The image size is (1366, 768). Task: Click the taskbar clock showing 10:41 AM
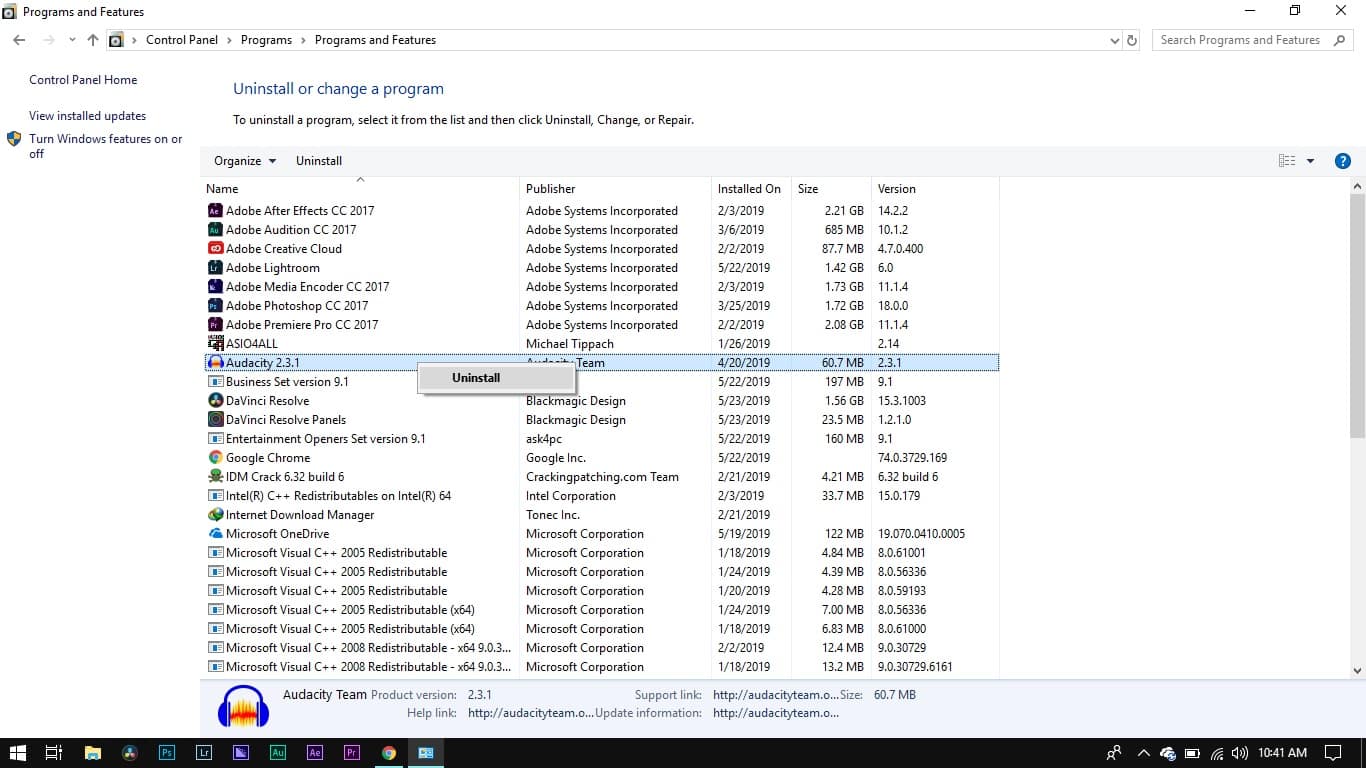tap(1283, 753)
